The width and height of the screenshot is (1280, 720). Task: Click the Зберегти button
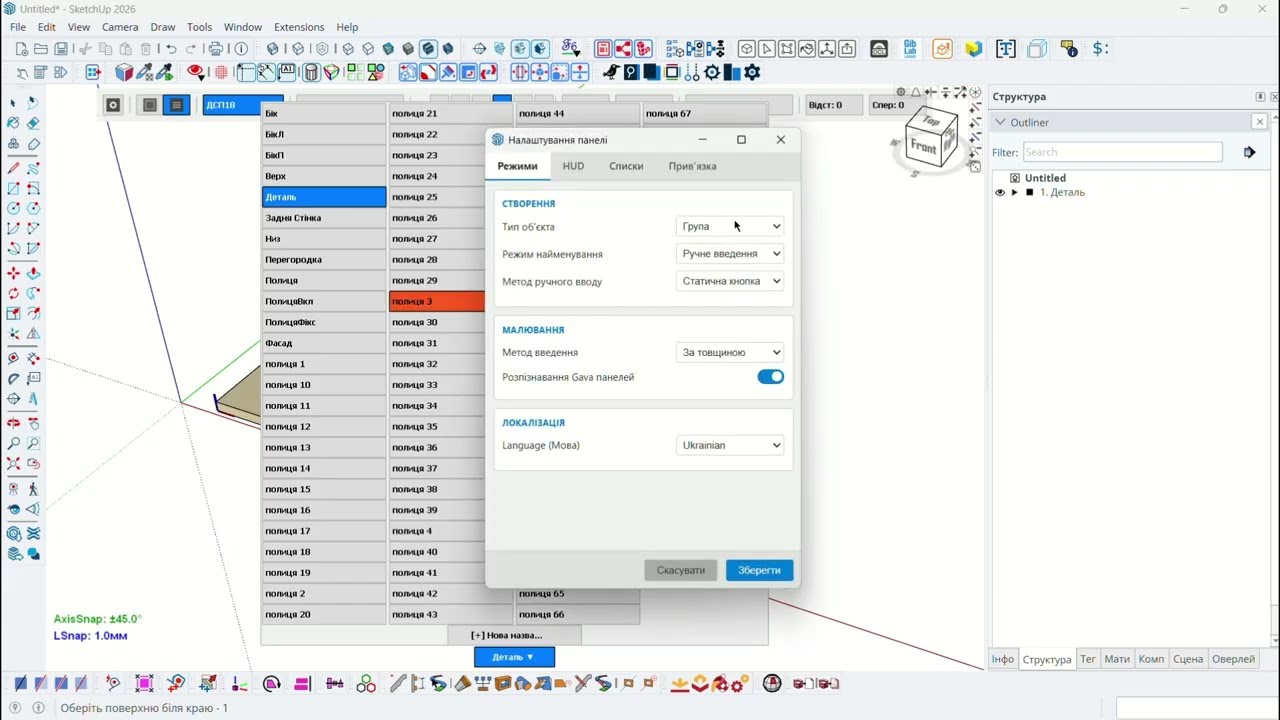click(x=759, y=570)
